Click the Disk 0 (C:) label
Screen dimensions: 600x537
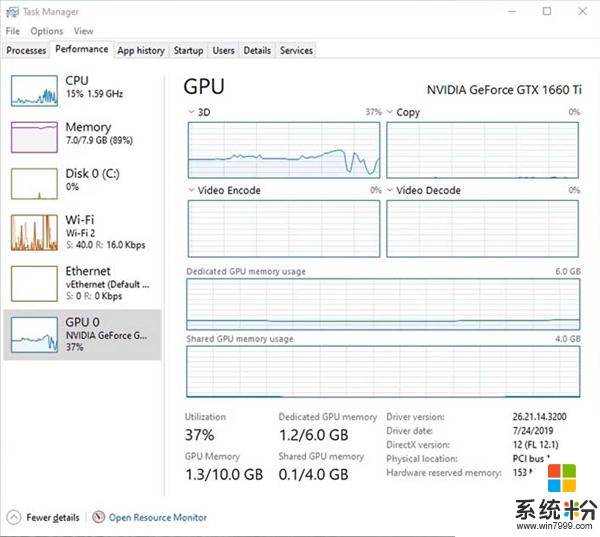point(93,173)
